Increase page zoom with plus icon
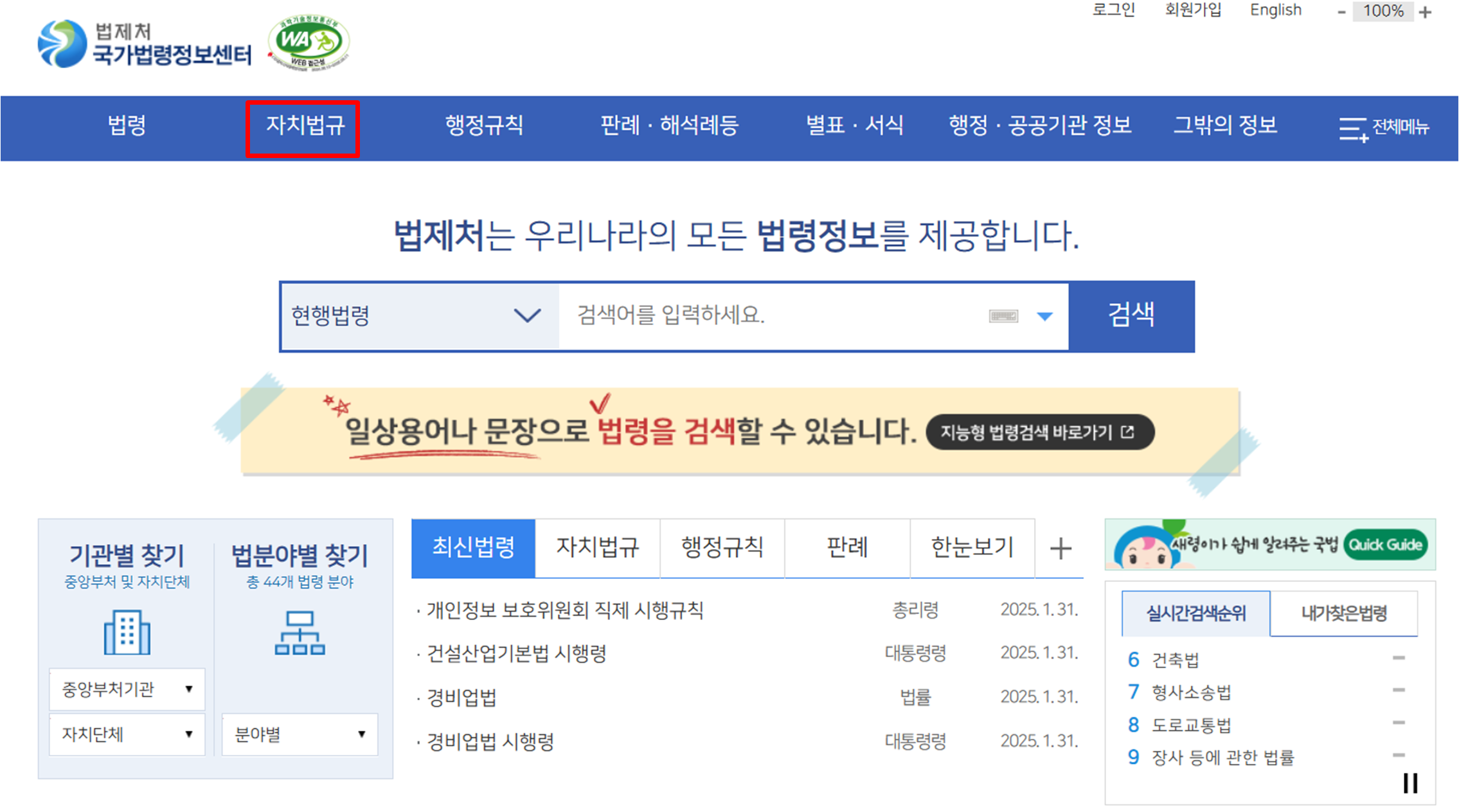Image resolution: width=1459 pixels, height=812 pixels. point(1426,12)
